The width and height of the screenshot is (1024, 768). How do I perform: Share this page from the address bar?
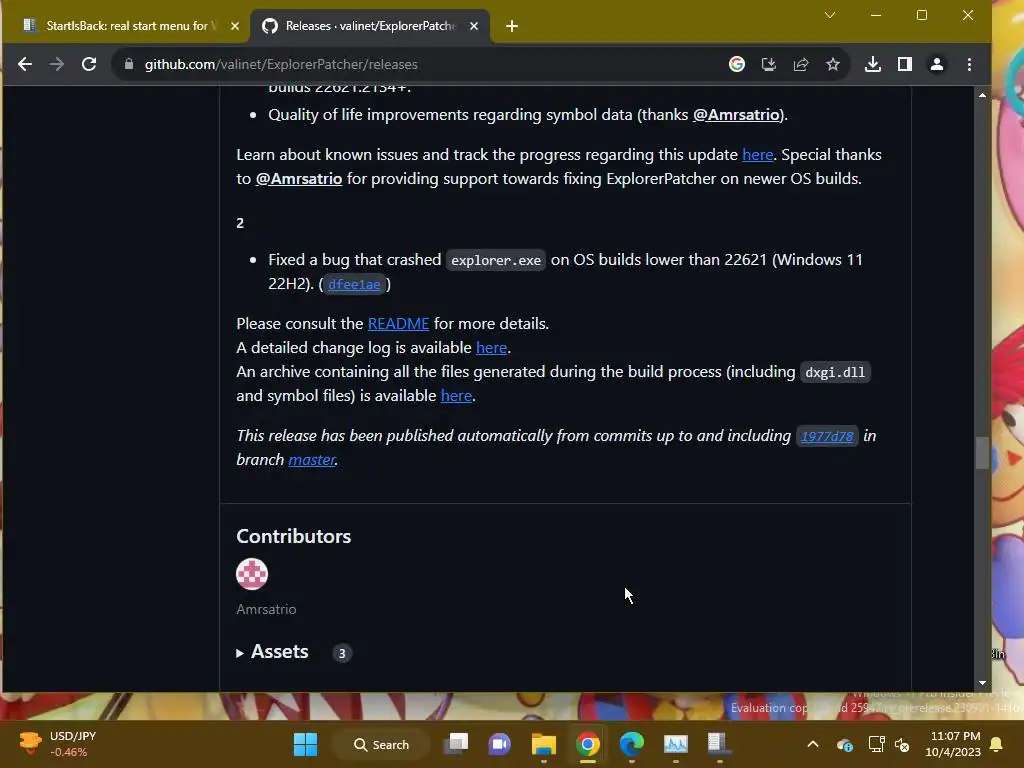tap(801, 64)
